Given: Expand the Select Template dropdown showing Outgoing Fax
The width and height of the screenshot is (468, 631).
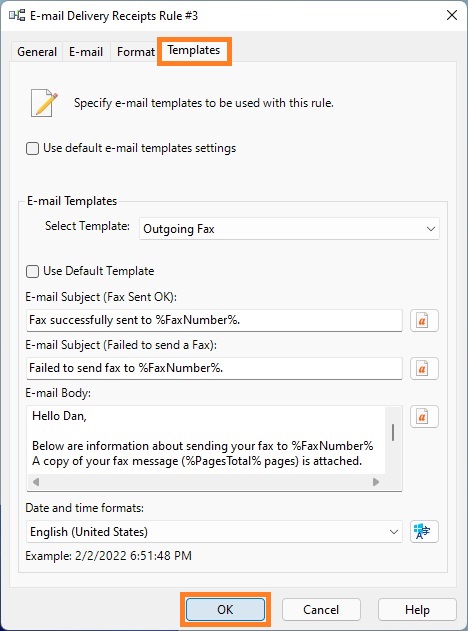Looking at the screenshot, I should [289, 229].
